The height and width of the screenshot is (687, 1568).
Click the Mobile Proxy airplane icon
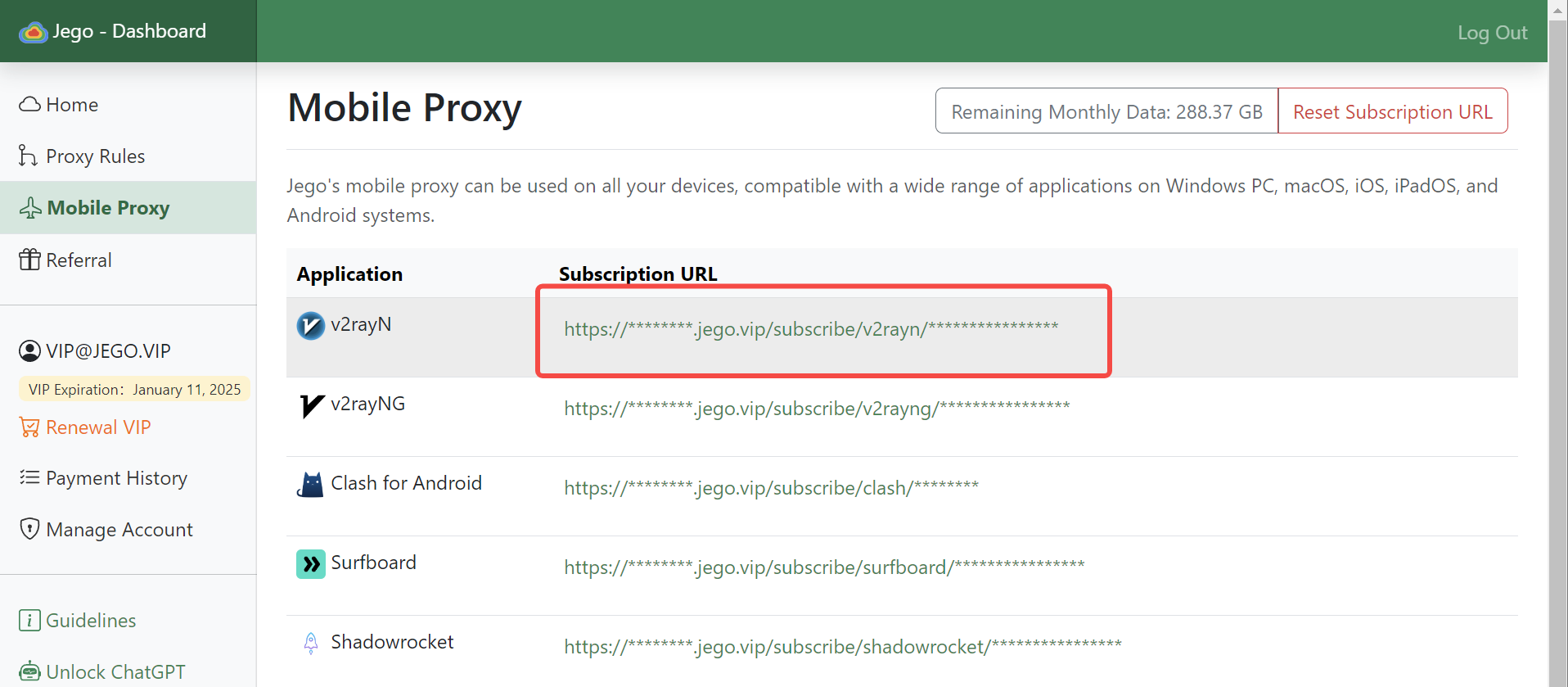tap(30, 208)
